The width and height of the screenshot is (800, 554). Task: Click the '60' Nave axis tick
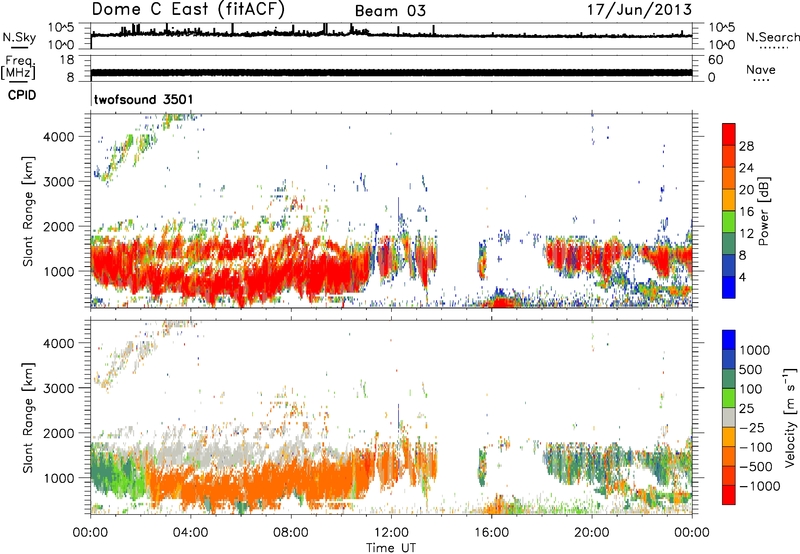[715, 60]
